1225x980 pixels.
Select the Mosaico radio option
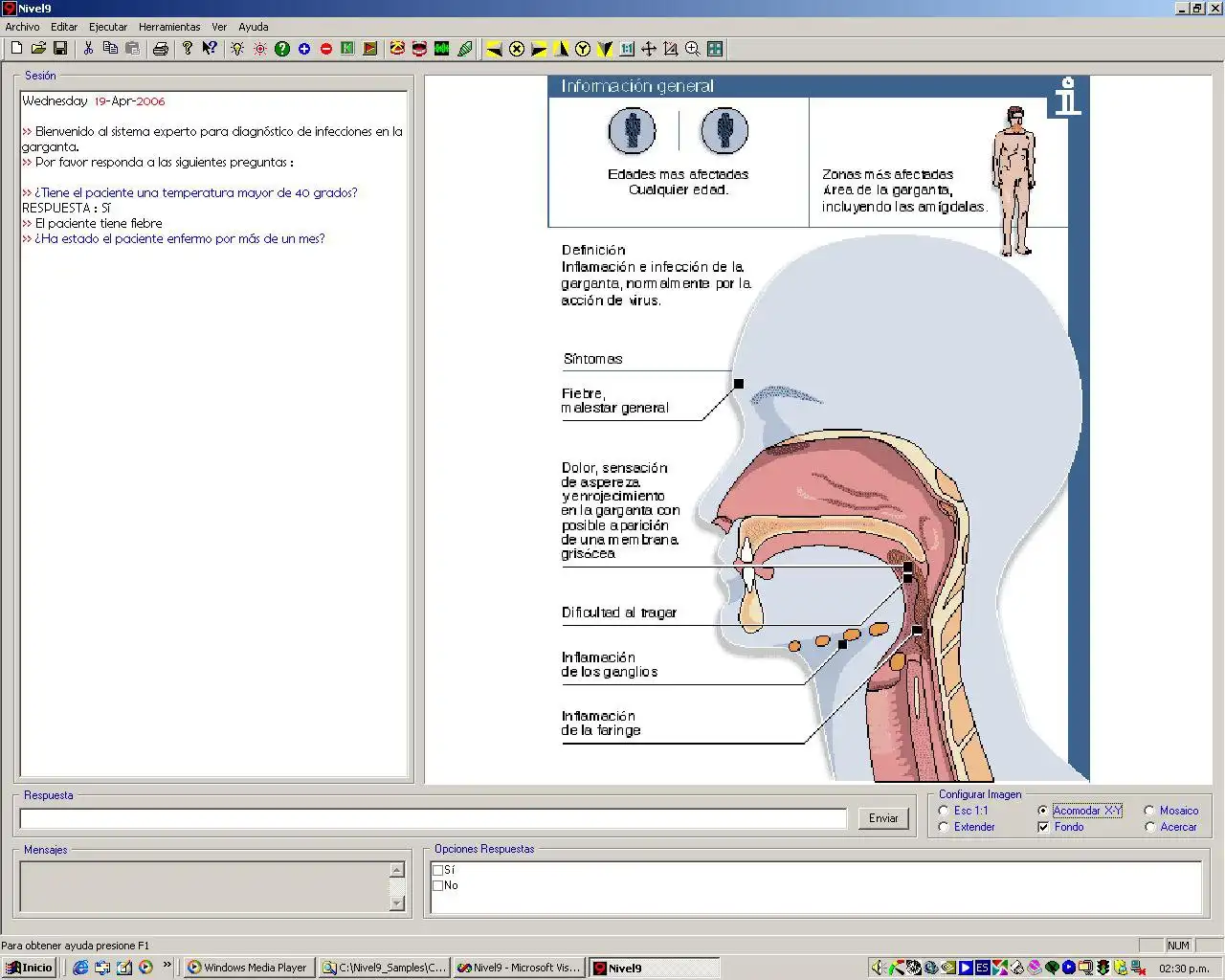click(1149, 811)
